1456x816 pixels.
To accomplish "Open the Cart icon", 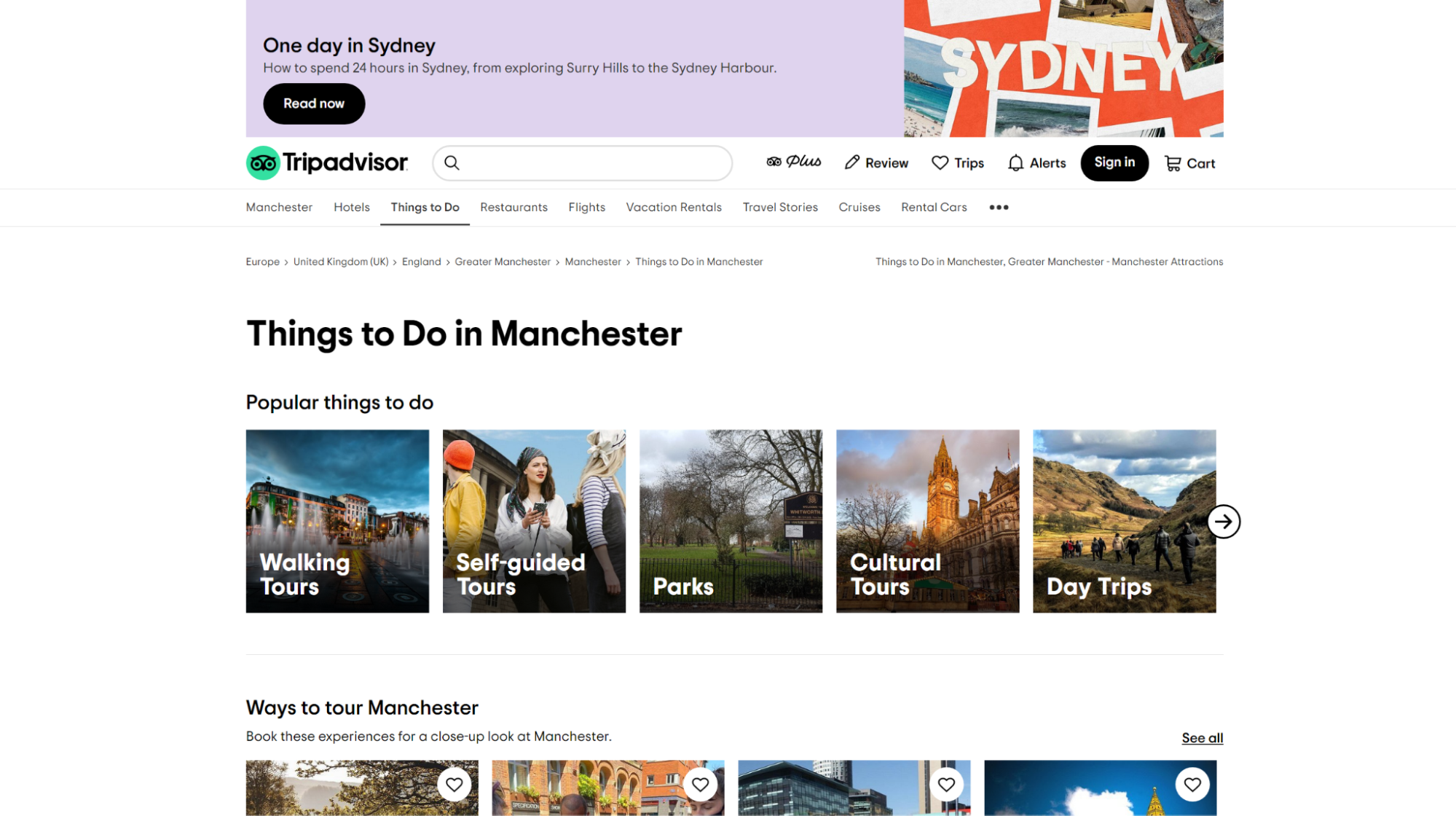I will tap(1173, 163).
